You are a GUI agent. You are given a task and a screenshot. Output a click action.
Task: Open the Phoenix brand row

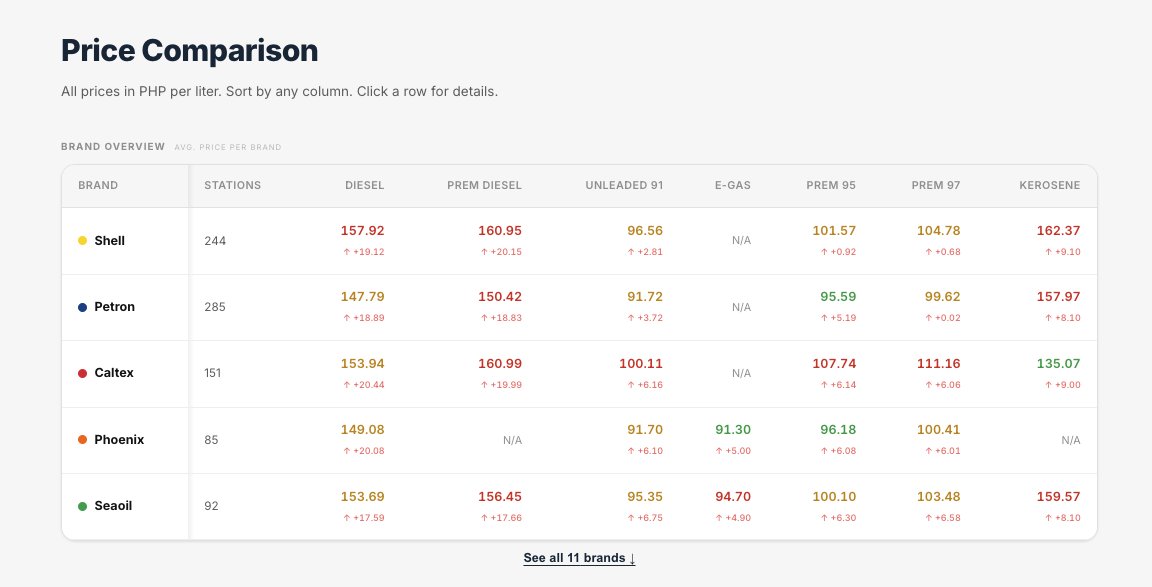coord(579,440)
